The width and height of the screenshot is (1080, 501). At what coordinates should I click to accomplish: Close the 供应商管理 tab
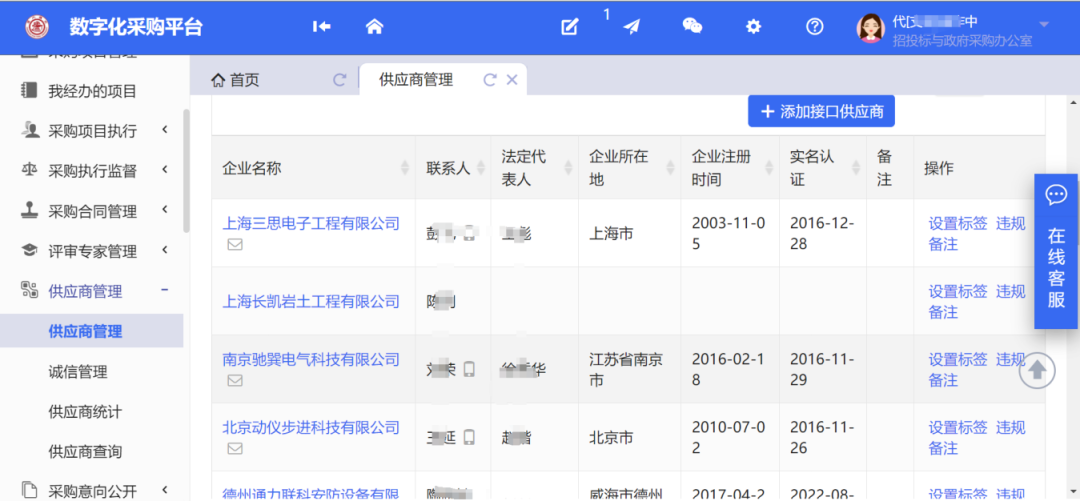point(512,80)
